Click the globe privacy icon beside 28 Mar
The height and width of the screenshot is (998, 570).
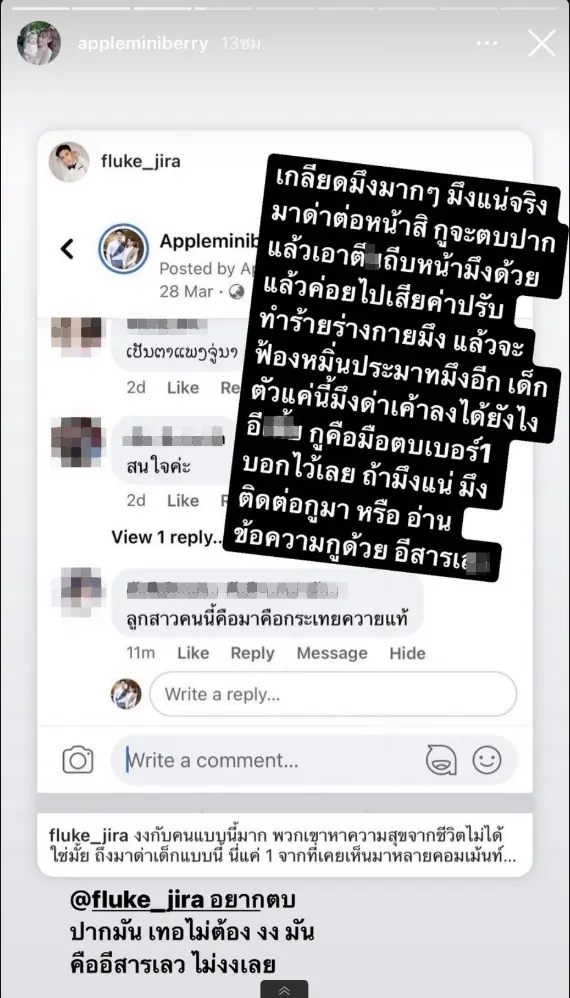click(x=237, y=292)
